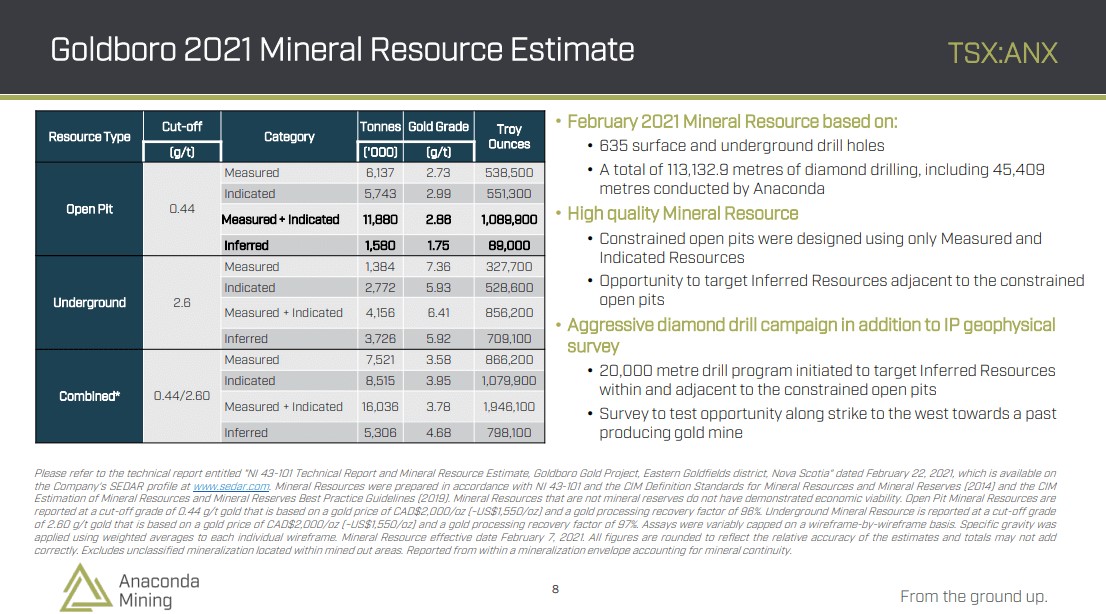
Task: Select the slide title Goldboro 2021 Mineral Resource Estimate
Action: [x=342, y=49]
